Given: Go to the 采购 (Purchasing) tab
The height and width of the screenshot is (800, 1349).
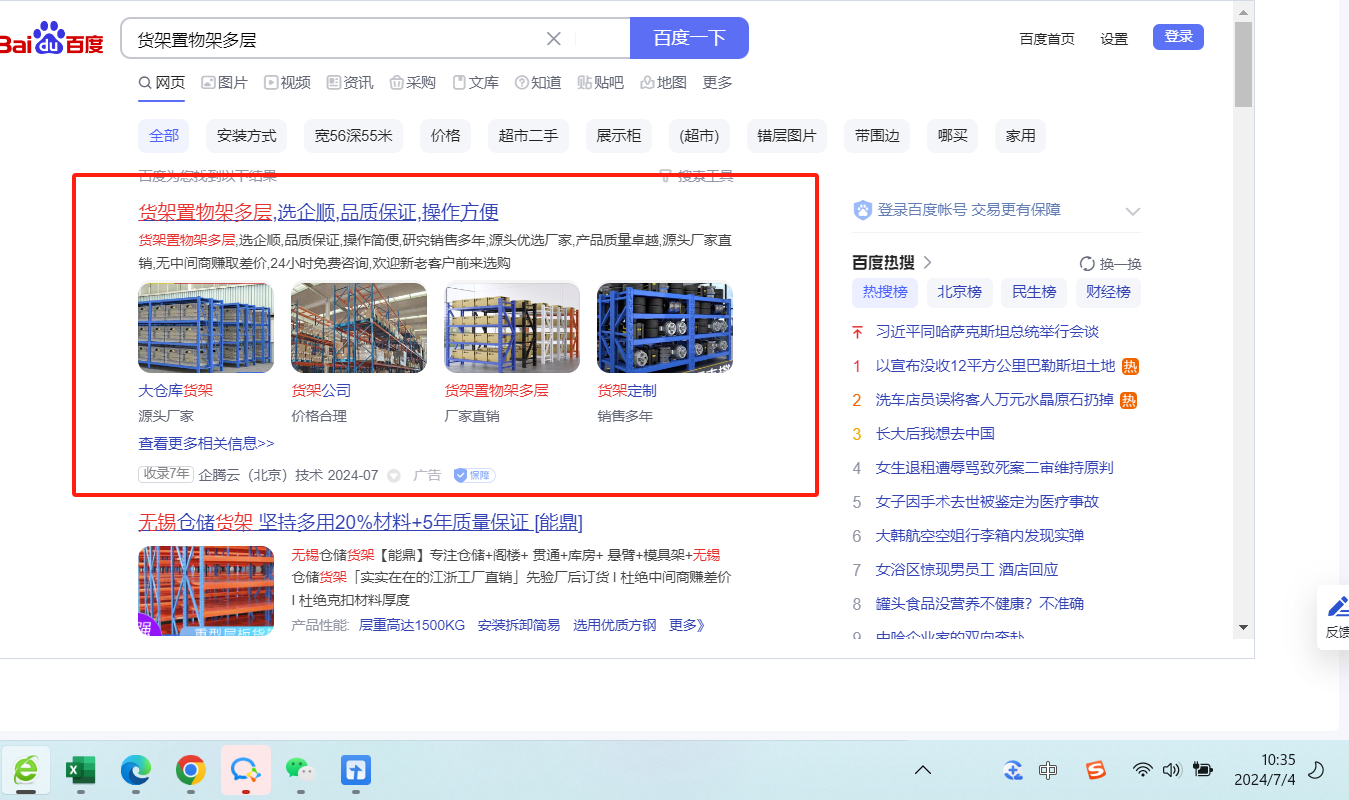Looking at the screenshot, I should click(413, 82).
